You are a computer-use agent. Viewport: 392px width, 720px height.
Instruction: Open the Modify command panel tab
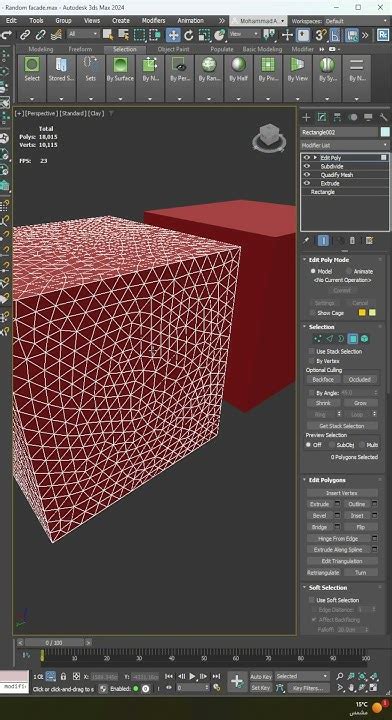coord(322,118)
